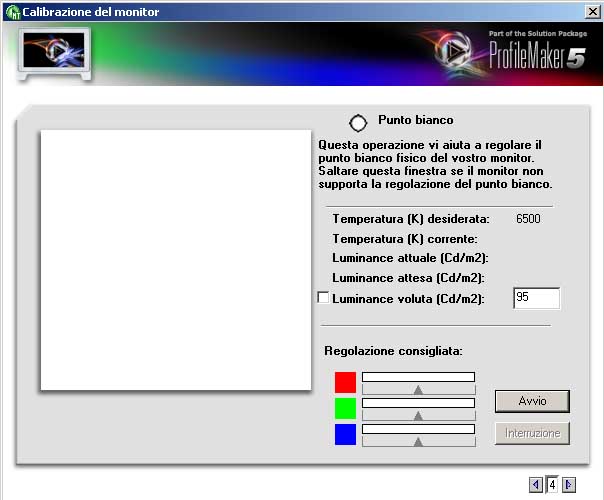Click the Temperatura (K) corrente label

(x=405, y=239)
